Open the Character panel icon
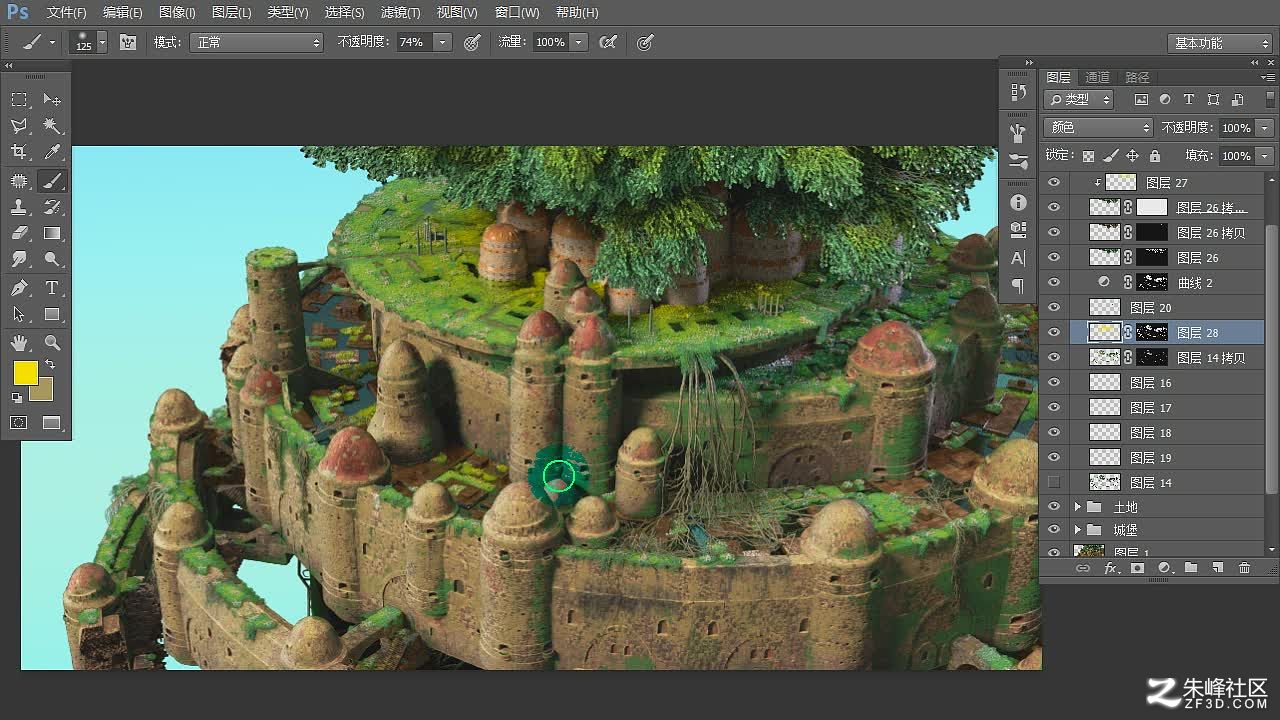1280x720 pixels. (x=1018, y=258)
